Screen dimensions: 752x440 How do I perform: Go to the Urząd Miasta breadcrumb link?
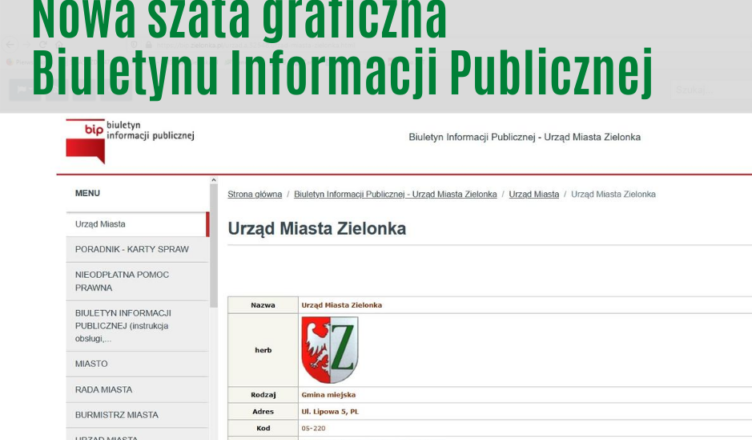(x=533, y=194)
